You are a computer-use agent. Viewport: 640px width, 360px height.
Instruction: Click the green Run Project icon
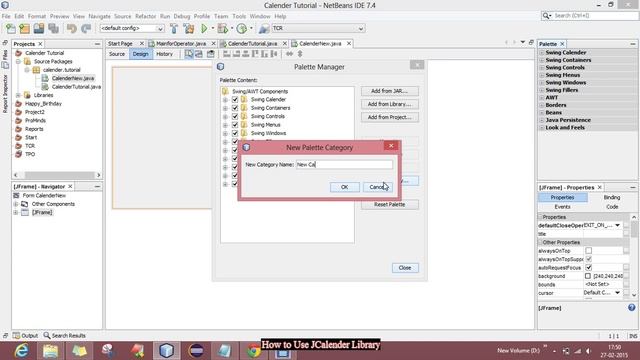pyautogui.click(x=204, y=28)
